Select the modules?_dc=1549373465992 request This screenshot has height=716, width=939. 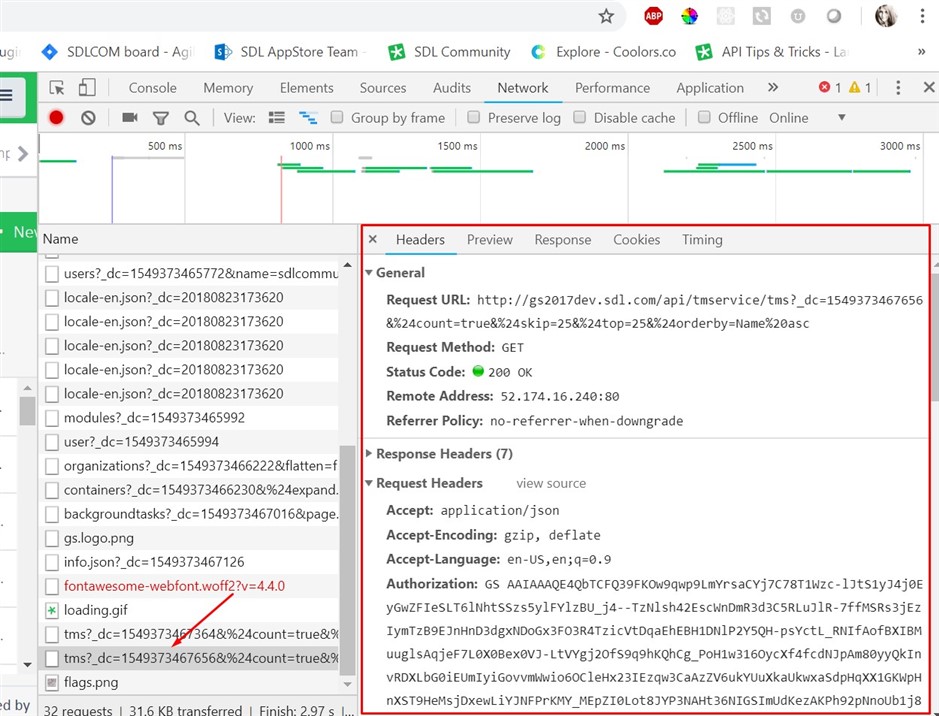(x=191, y=418)
